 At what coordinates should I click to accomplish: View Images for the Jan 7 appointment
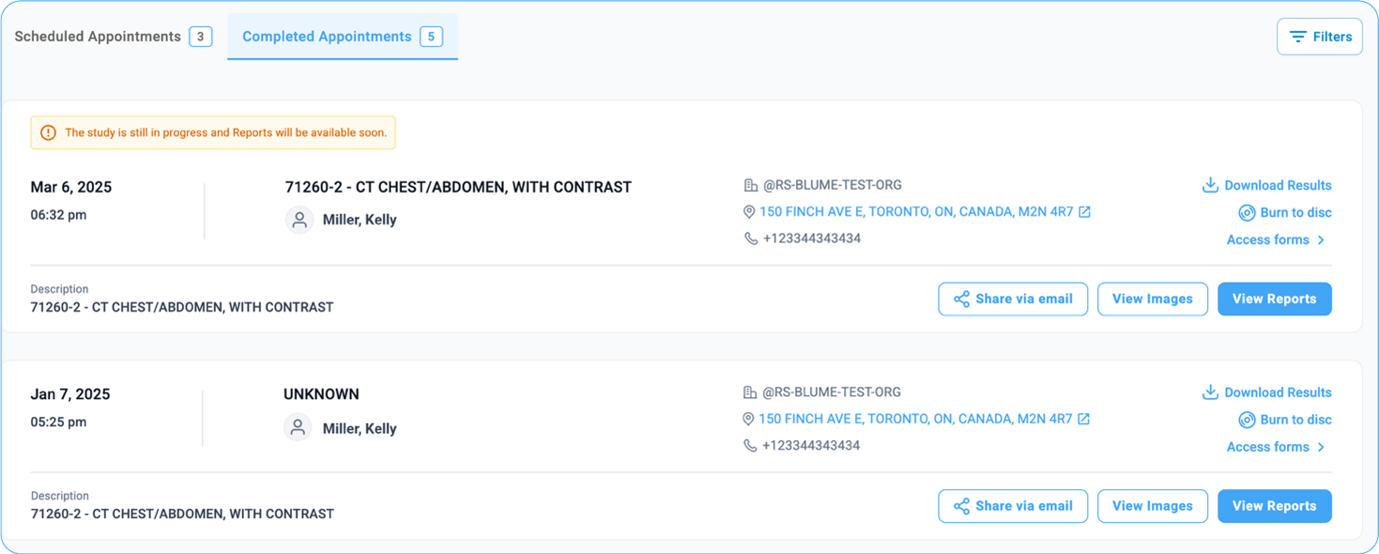pos(1152,506)
